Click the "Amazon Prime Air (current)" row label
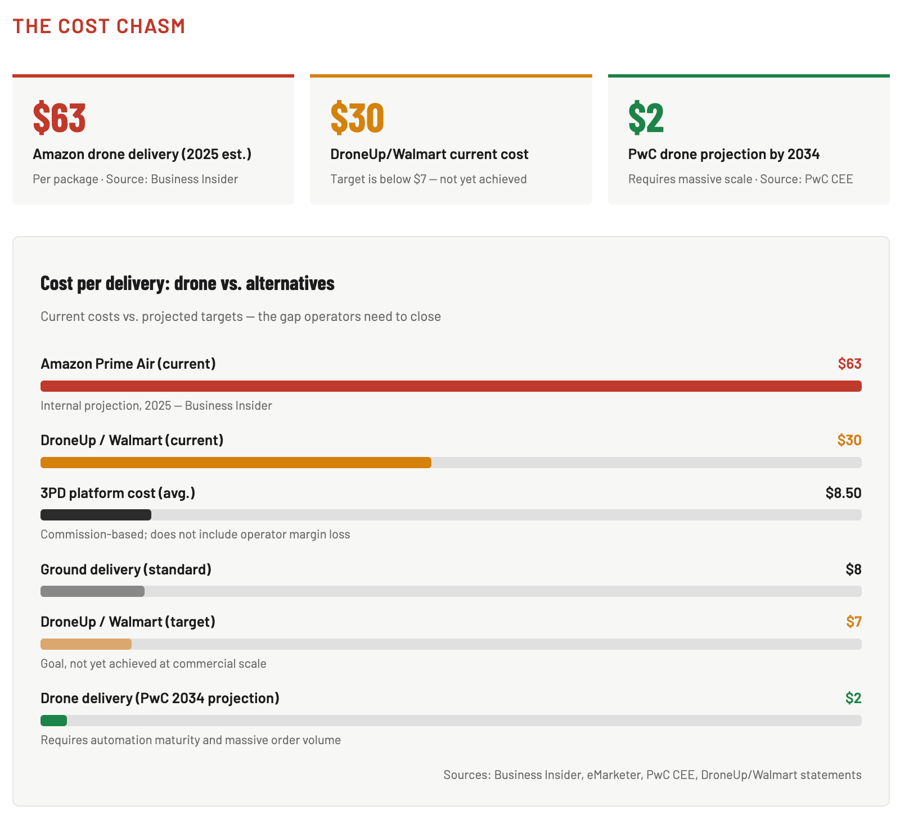Viewport: 900px width, 815px height. 128,364
